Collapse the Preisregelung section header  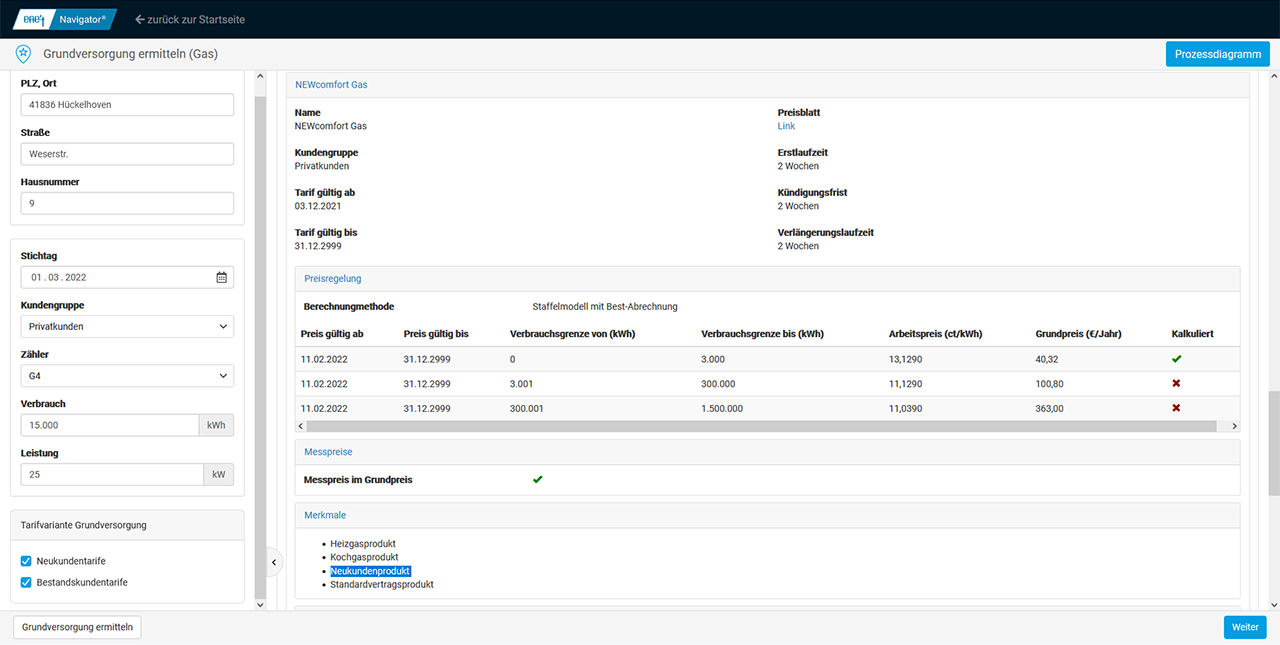pos(333,279)
